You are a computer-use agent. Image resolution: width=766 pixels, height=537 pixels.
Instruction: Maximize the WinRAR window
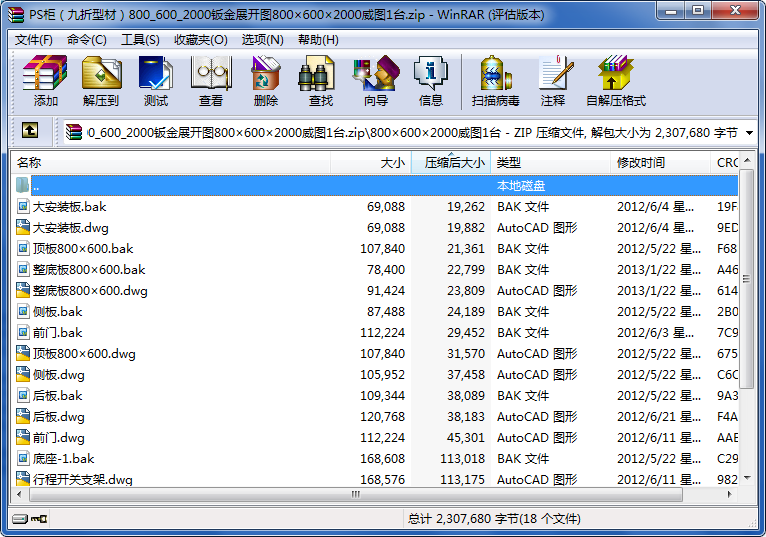(698, 11)
